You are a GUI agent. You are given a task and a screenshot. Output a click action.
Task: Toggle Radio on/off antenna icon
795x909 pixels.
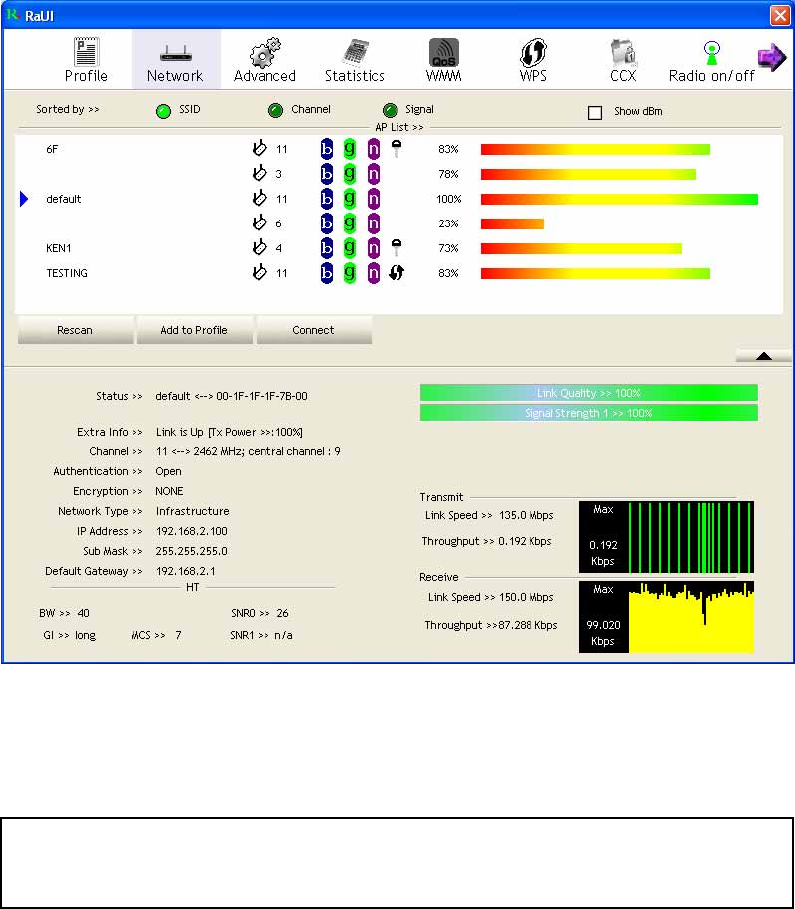[711, 53]
